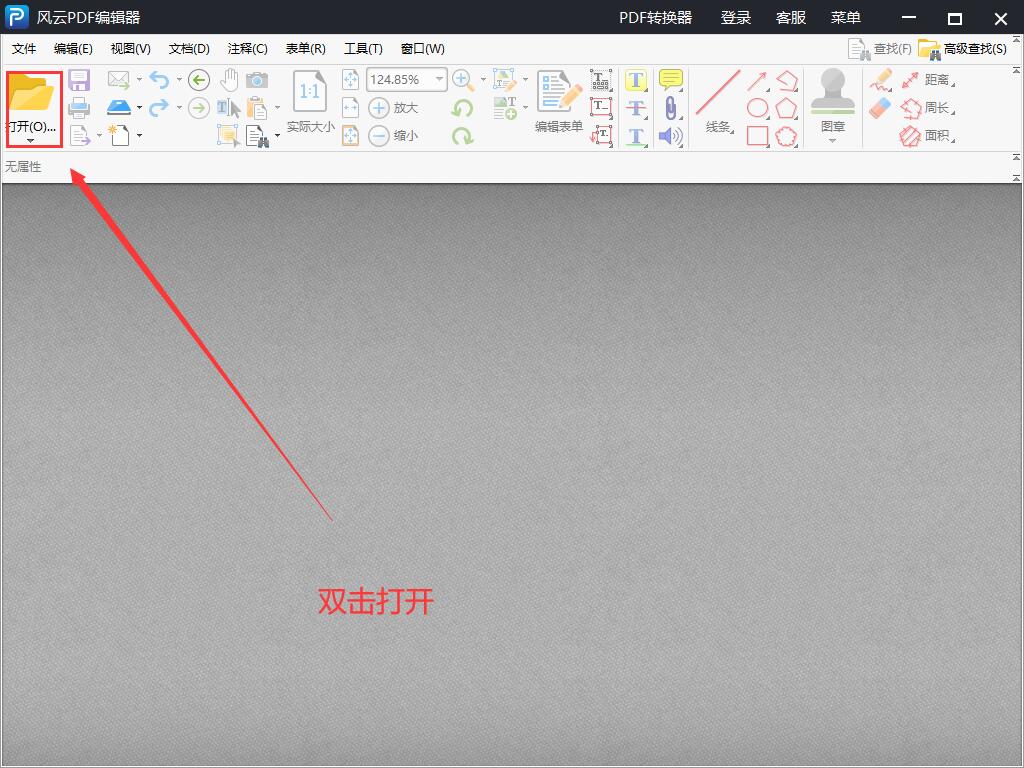This screenshot has width=1024, height=768.
Task: Expand the new document dropdown arrow
Action: (x=139, y=136)
